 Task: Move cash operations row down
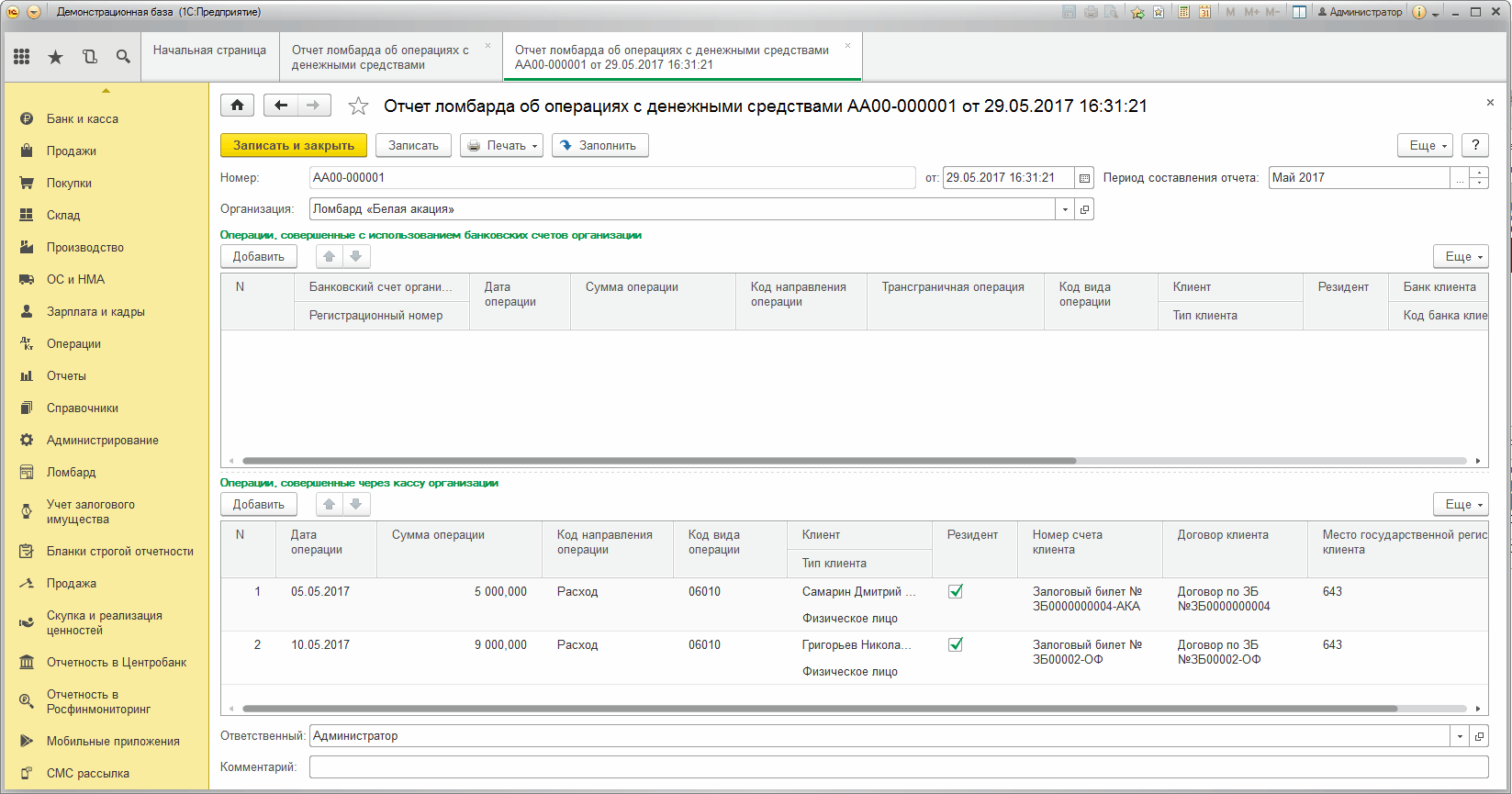(x=356, y=504)
